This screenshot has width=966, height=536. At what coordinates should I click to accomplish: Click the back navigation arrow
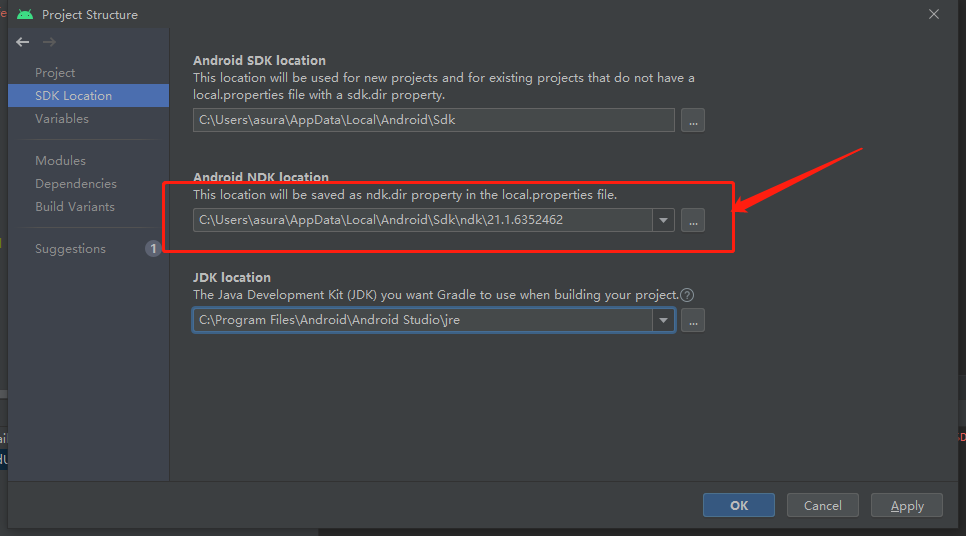[23, 42]
